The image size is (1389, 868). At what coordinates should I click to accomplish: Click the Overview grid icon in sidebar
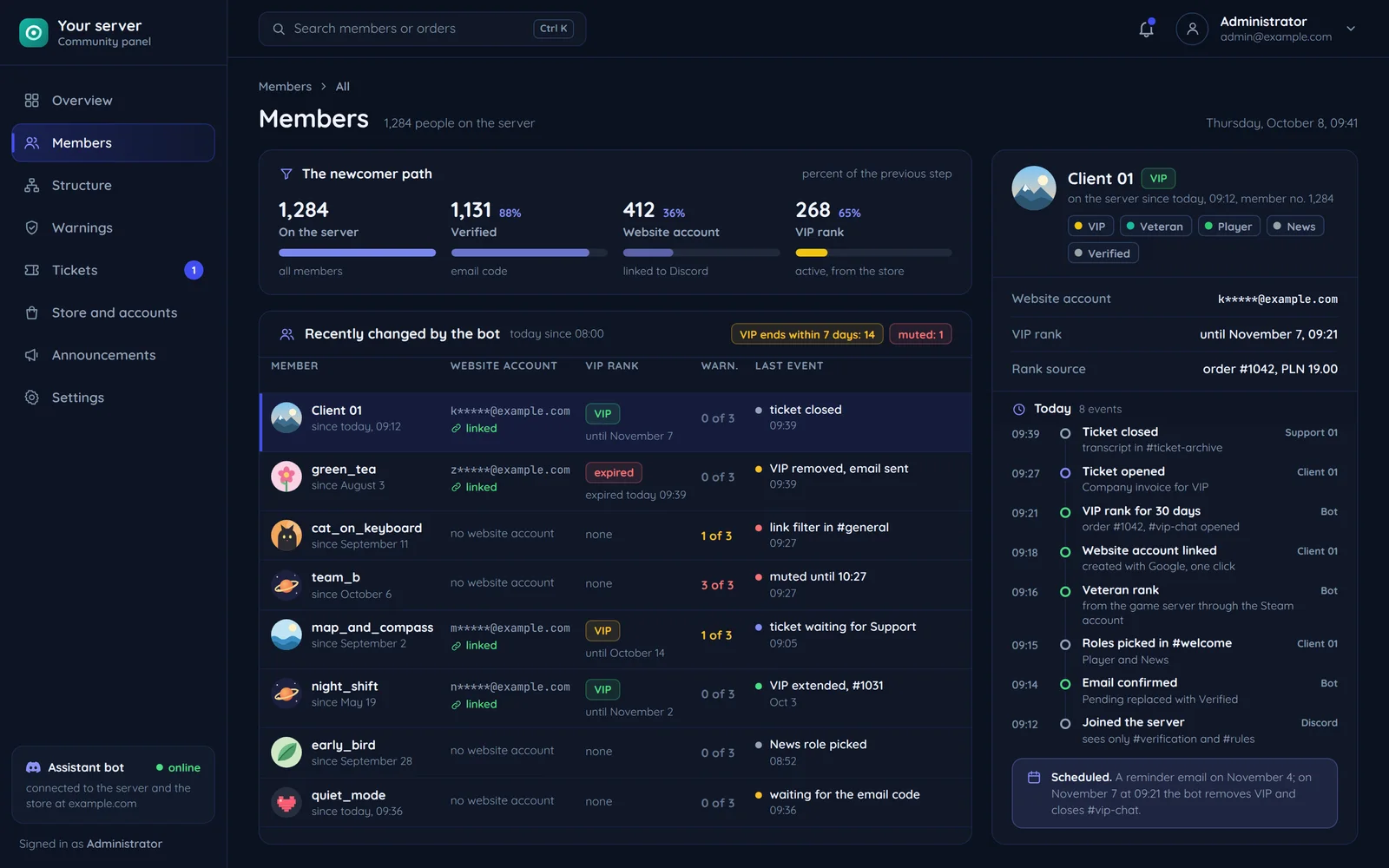[x=32, y=101]
